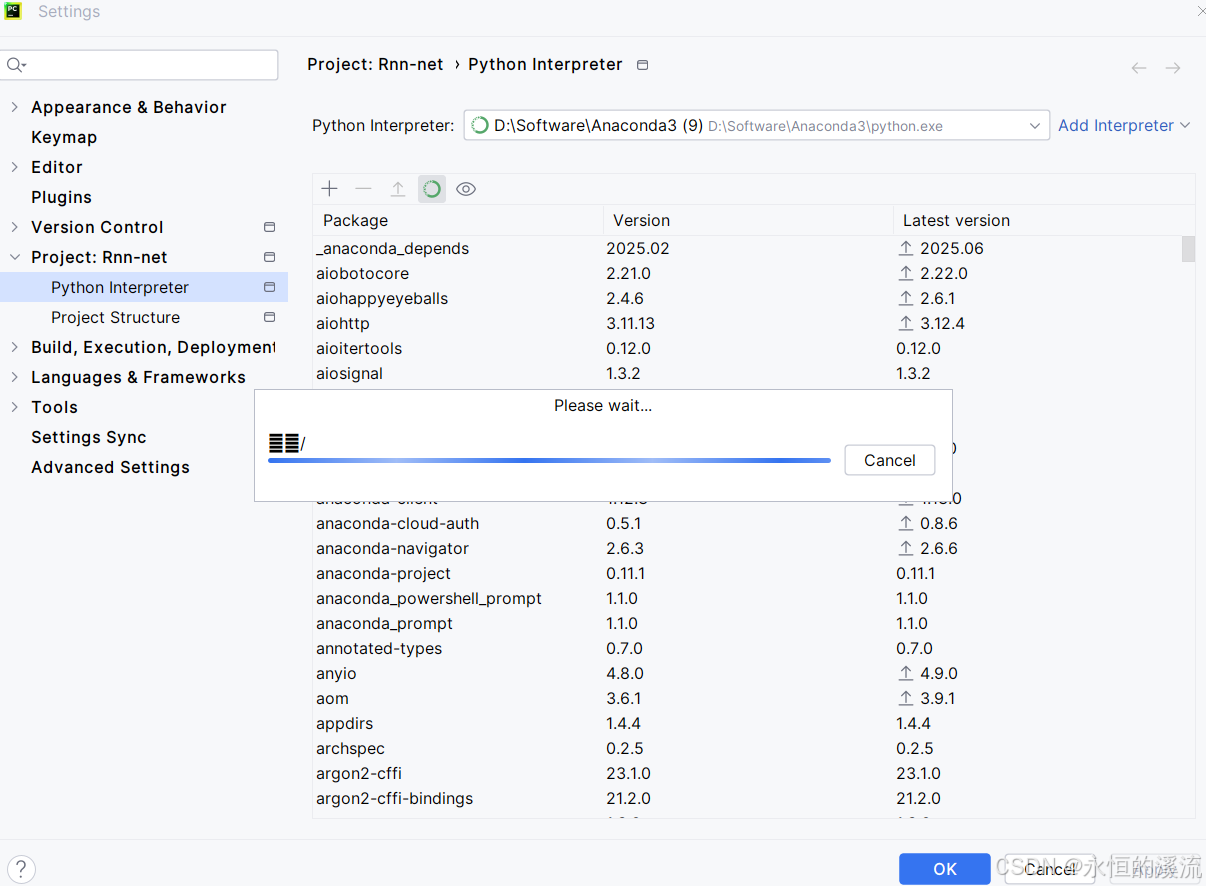The image size is (1206, 886).
Task: Click project icon beside Project: Rnn-net
Action: click(x=269, y=257)
